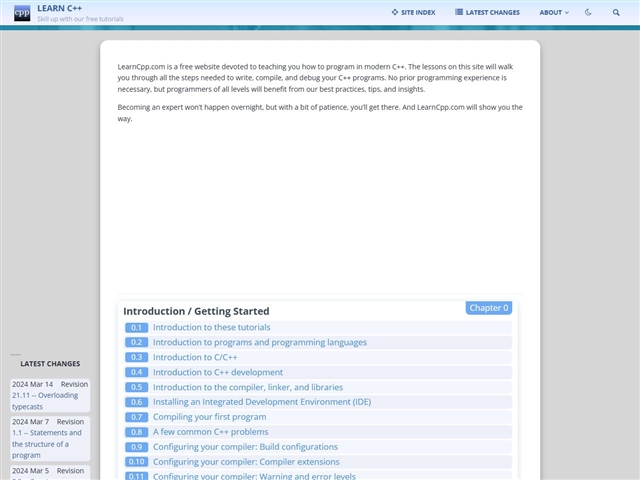Open Configuring your compiler: Warning and error levels

coord(254,476)
